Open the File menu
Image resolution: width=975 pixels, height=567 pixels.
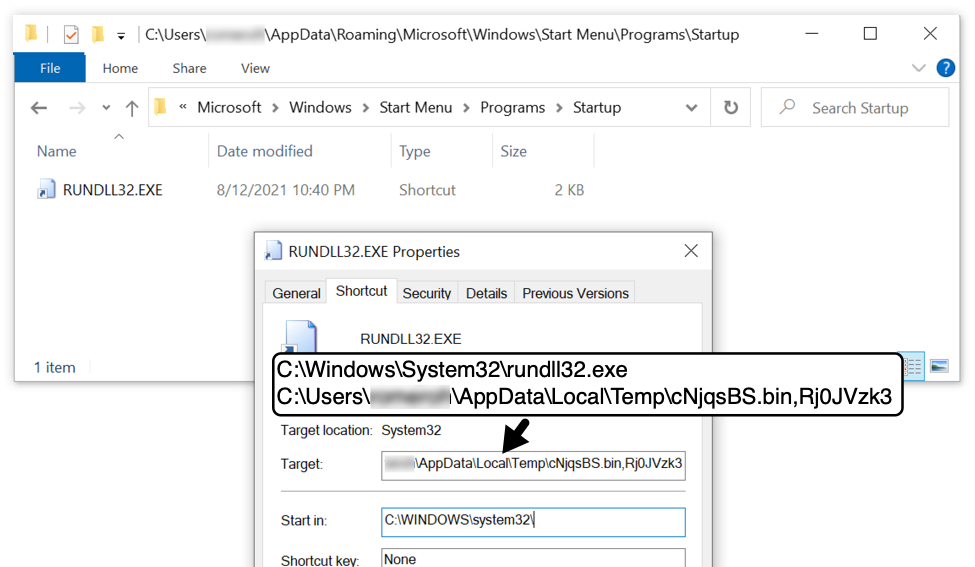[49, 68]
